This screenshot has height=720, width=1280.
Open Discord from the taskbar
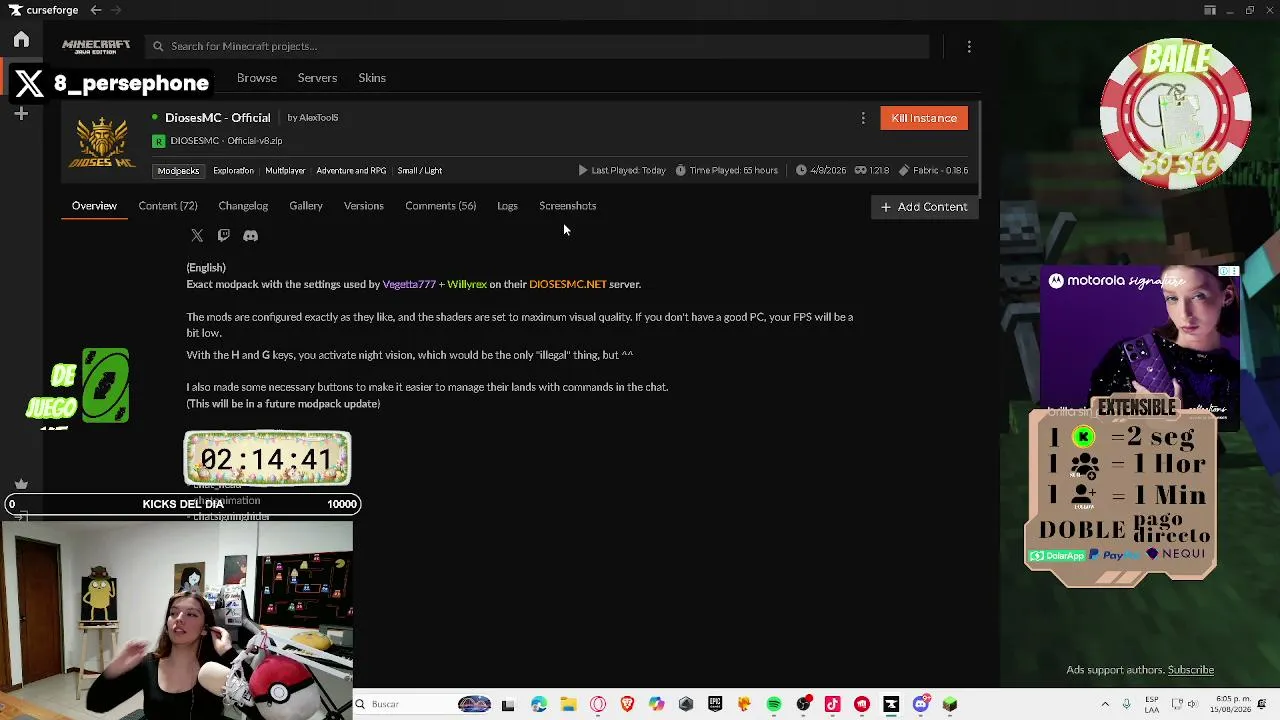click(x=921, y=705)
